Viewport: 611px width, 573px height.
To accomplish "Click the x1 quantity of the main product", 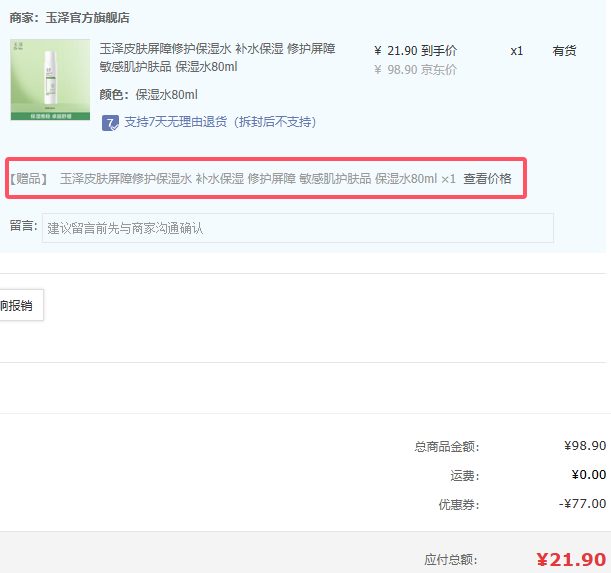I will pyautogui.click(x=517, y=51).
